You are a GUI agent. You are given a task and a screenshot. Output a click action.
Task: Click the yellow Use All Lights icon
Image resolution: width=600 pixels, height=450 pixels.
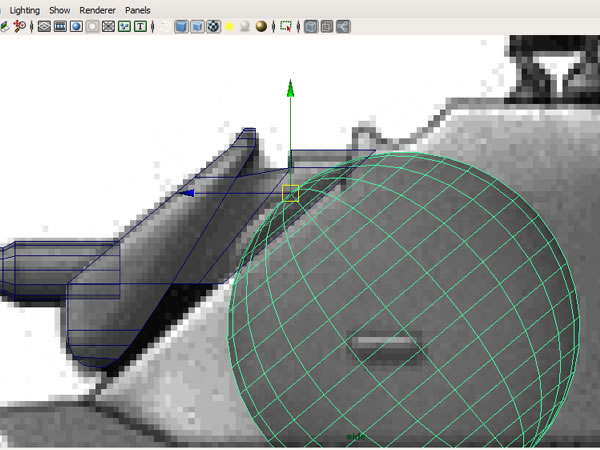tap(229, 26)
